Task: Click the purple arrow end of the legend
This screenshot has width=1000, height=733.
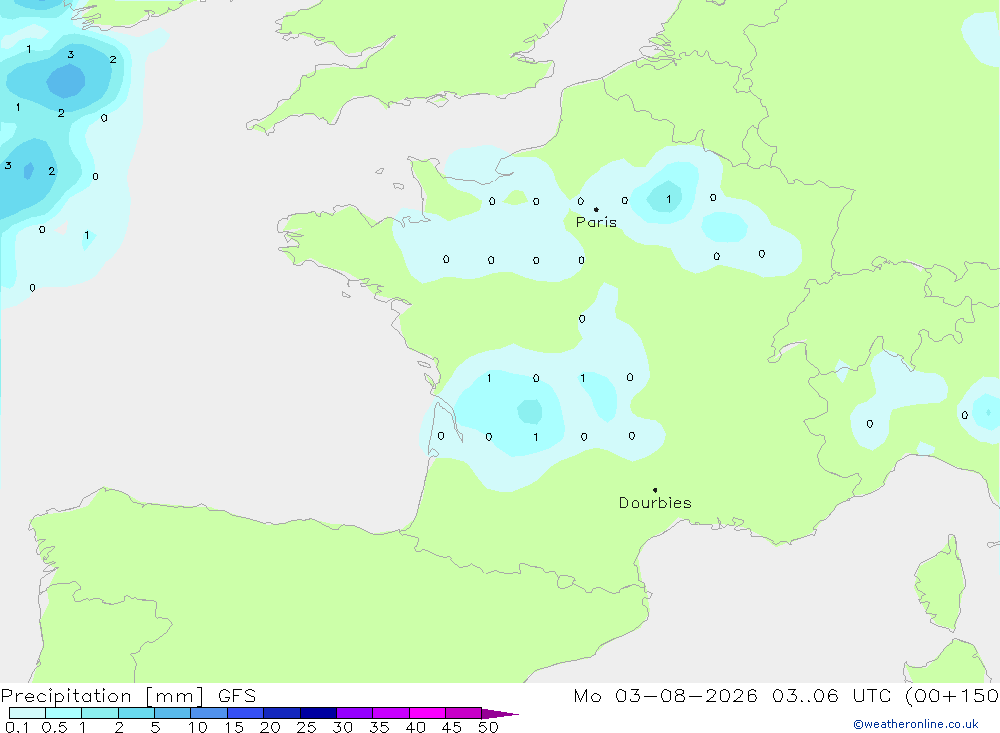Action: 500,713
